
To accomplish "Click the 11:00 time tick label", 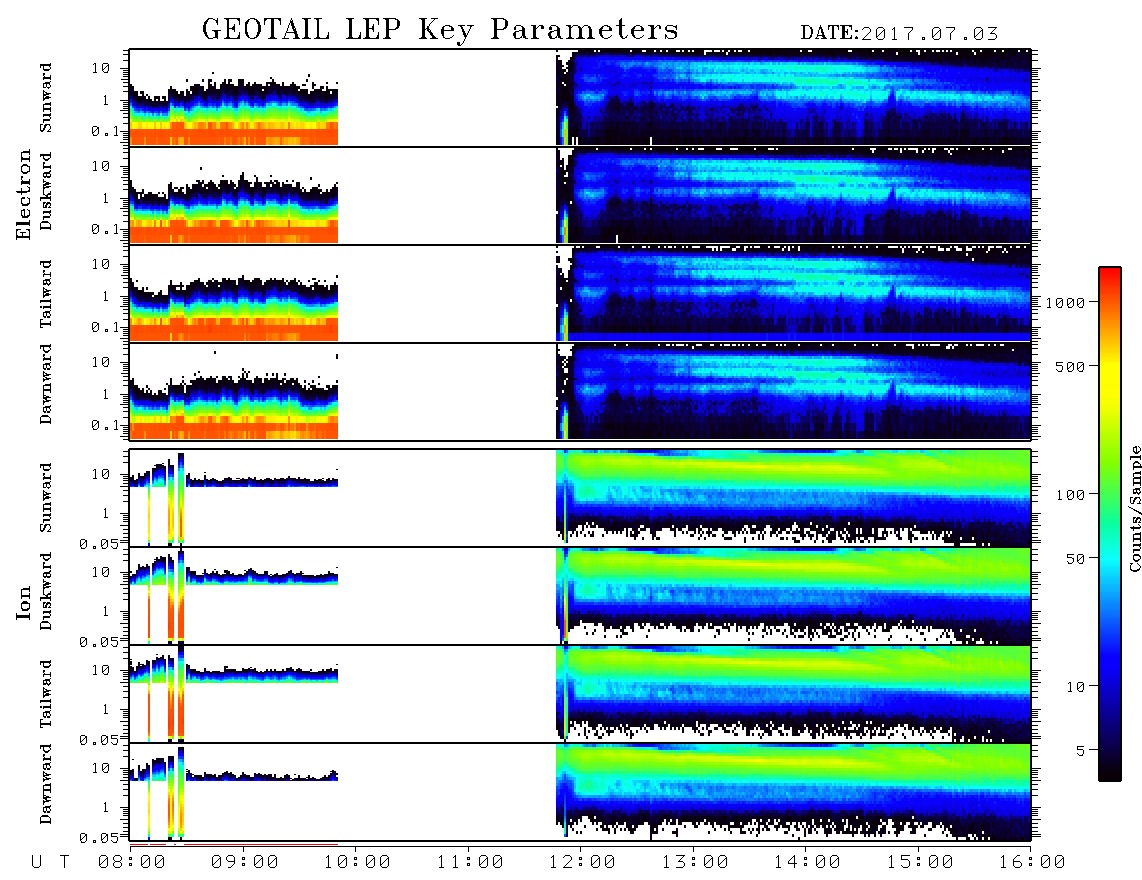I will tap(470, 862).
